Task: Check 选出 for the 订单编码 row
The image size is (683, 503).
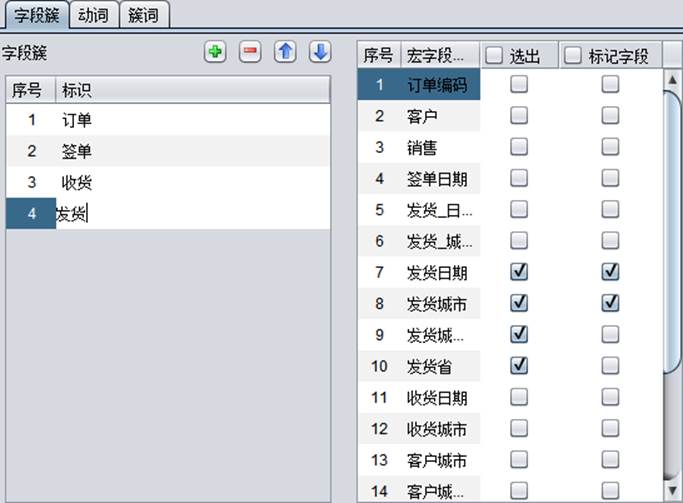Action: [x=519, y=86]
